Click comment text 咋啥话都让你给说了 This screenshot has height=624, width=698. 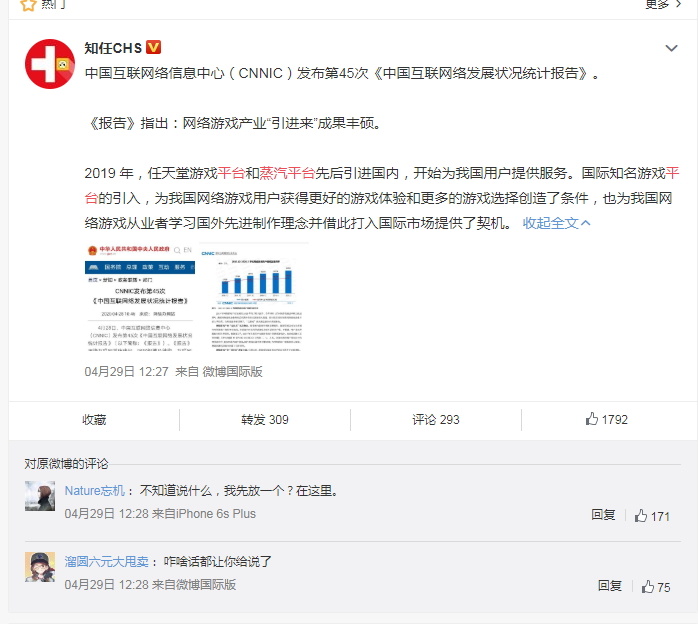217,562
